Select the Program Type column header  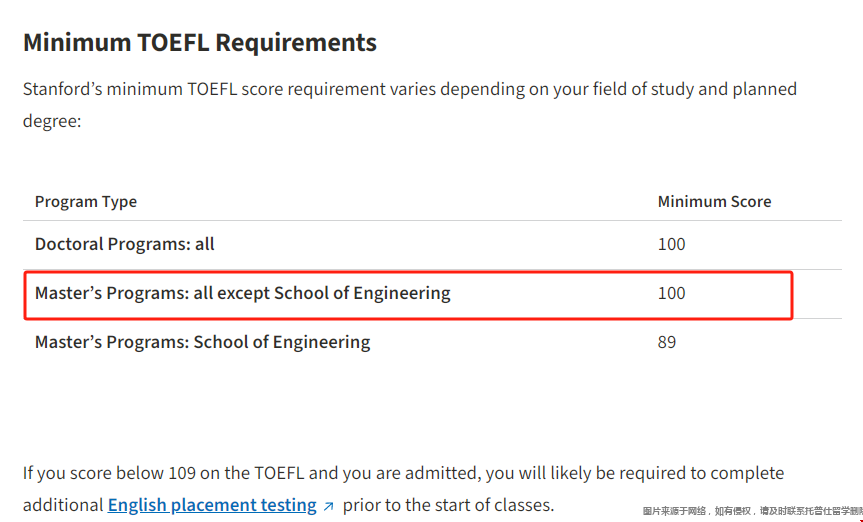point(86,201)
